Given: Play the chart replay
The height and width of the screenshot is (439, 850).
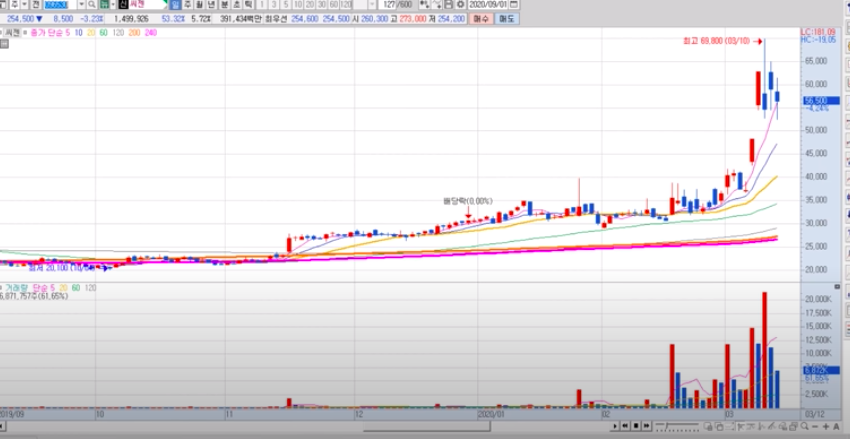Looking at the screenshot, I should [615, 426].
